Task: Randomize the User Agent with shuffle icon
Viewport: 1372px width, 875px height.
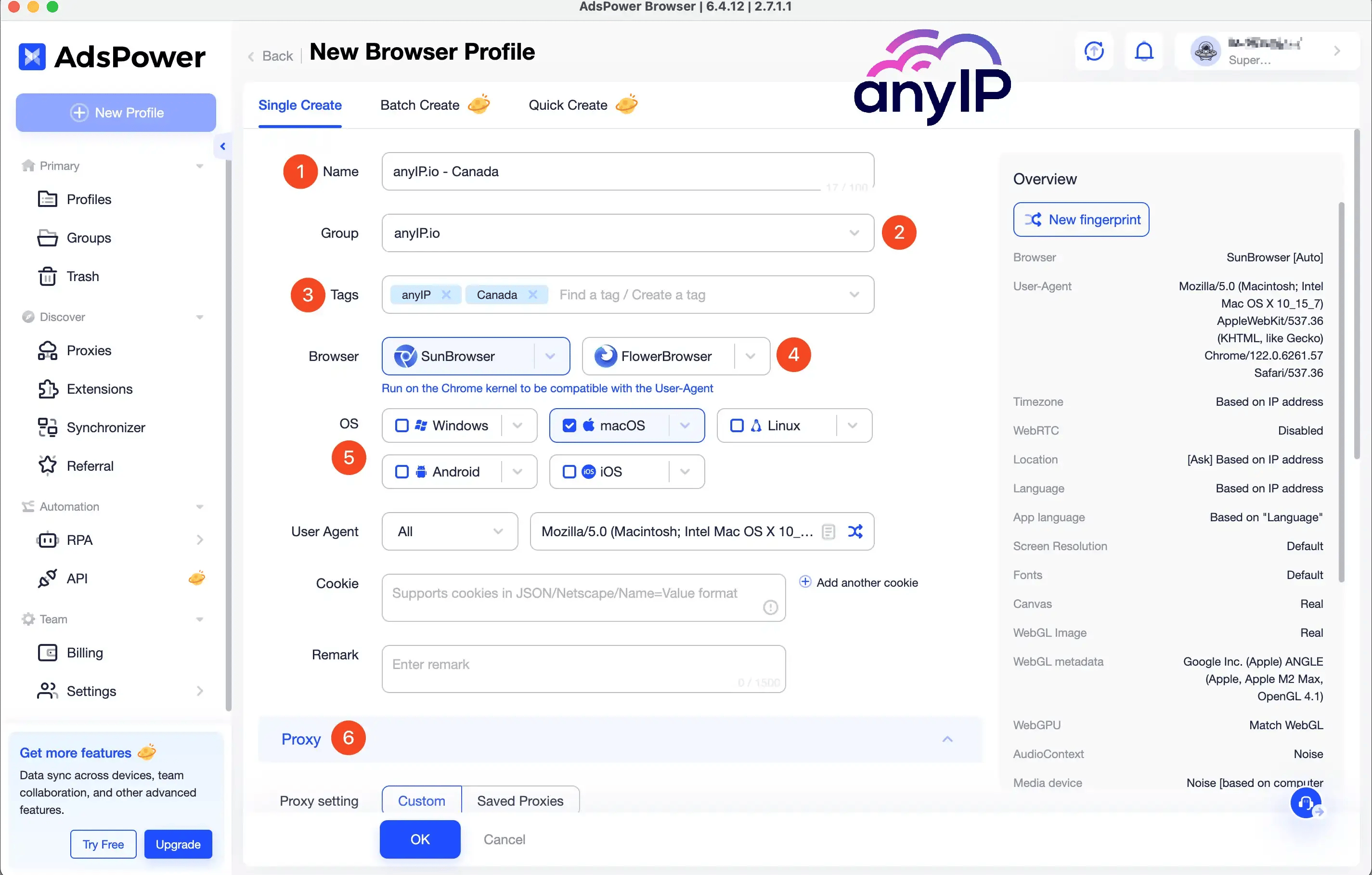Action: pyautogui.click(x=854, y=531)
